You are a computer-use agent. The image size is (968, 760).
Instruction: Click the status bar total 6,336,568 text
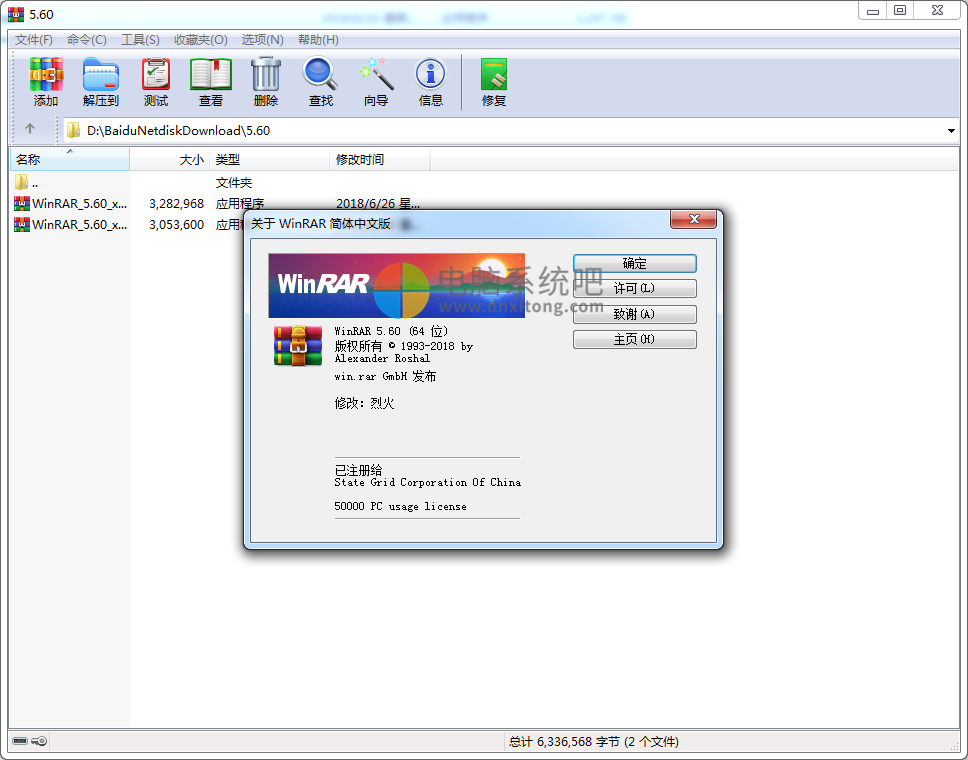pos(593,741)
